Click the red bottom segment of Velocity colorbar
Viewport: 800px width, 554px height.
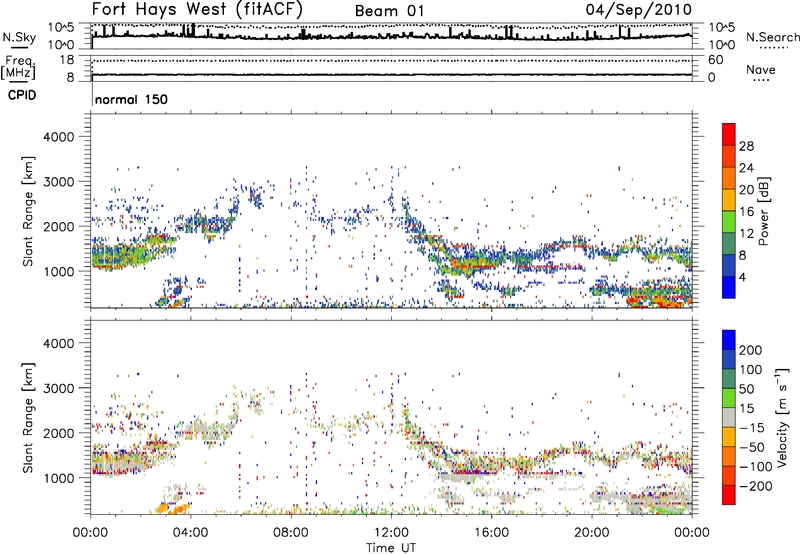coord(729,495)
